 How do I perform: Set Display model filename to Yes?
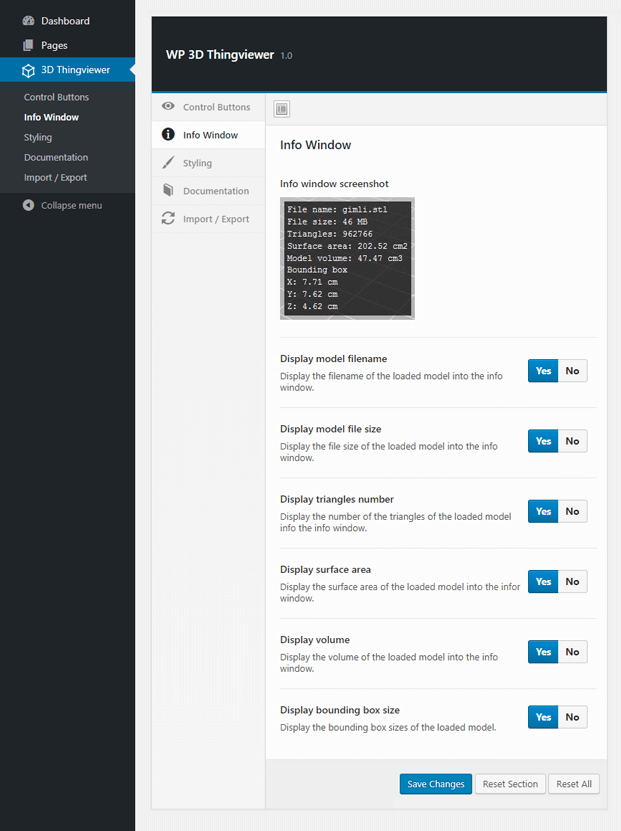coord(543,371)
